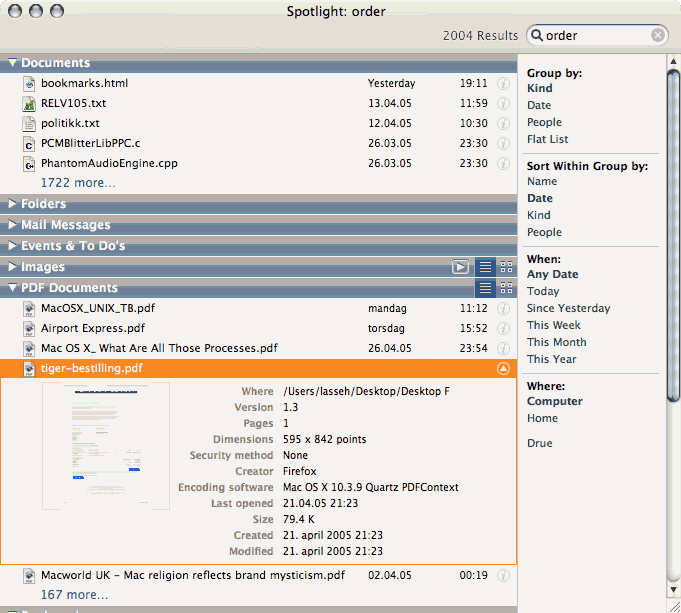Screen dimensions: 681x613
Task: Group results by Date
Action: click(539, 105)
